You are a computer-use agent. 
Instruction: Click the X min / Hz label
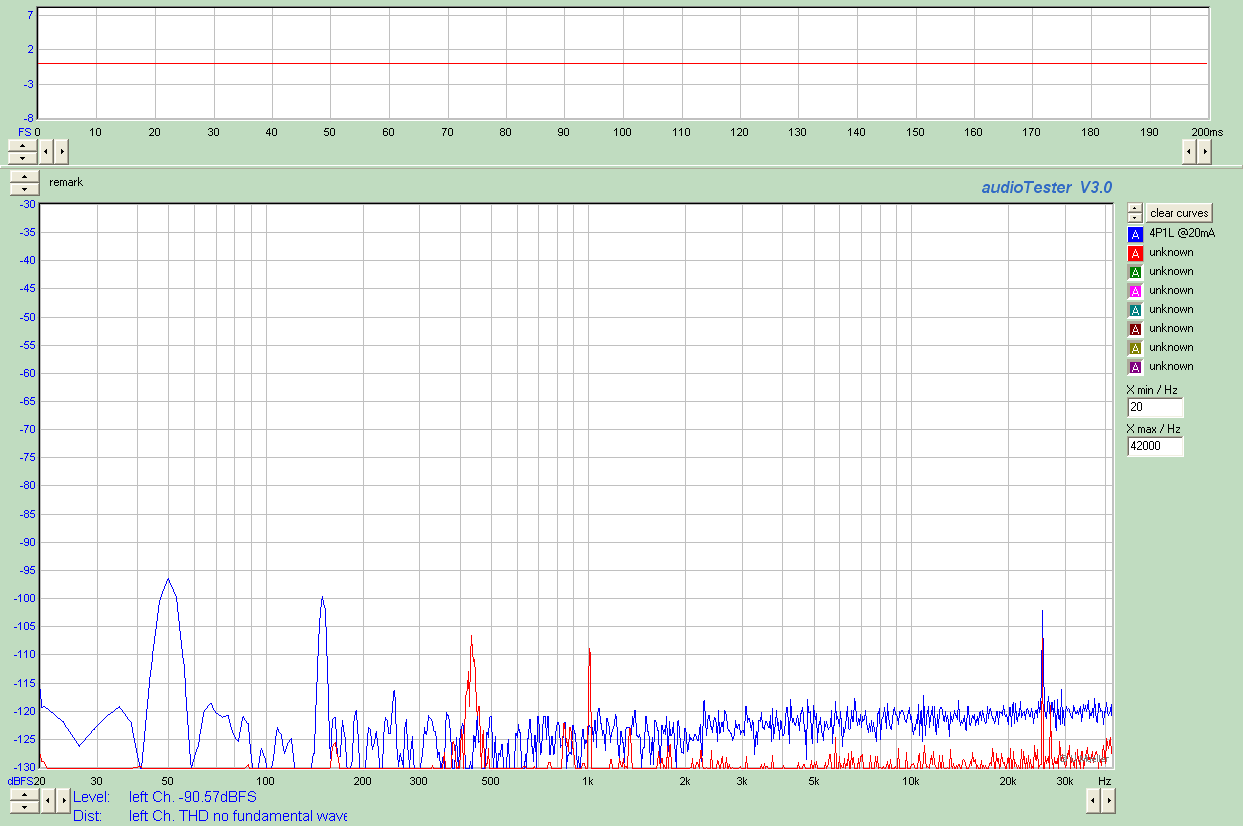[x=1152, y=390]
